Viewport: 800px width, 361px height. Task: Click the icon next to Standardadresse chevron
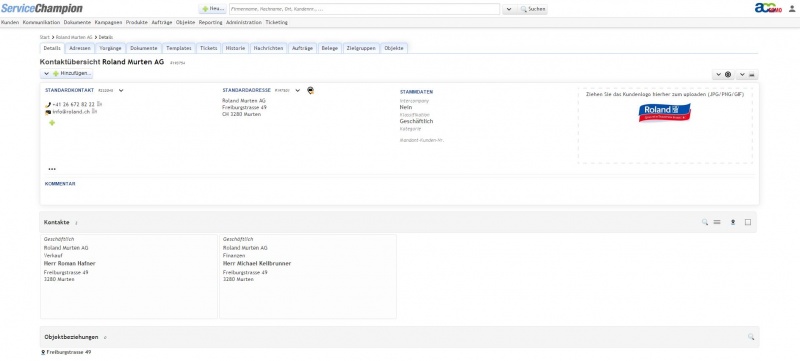pos(310,90)
